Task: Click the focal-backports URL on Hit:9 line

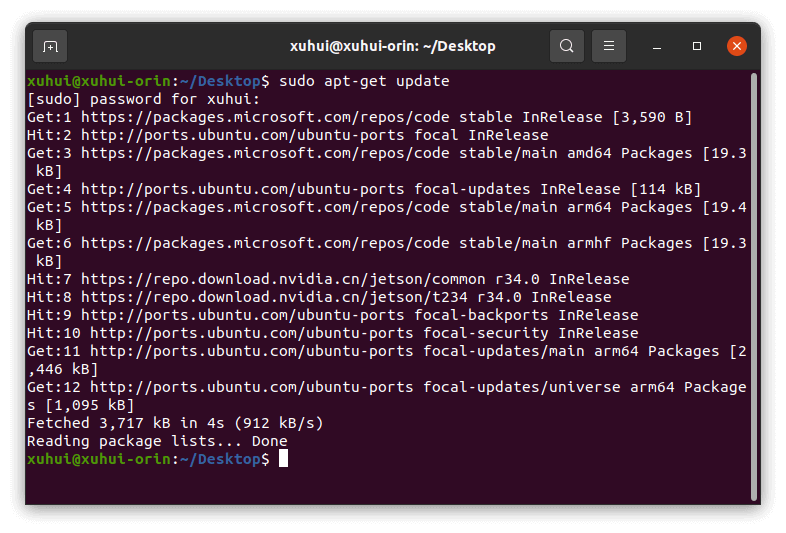Action: pos(243,315)
